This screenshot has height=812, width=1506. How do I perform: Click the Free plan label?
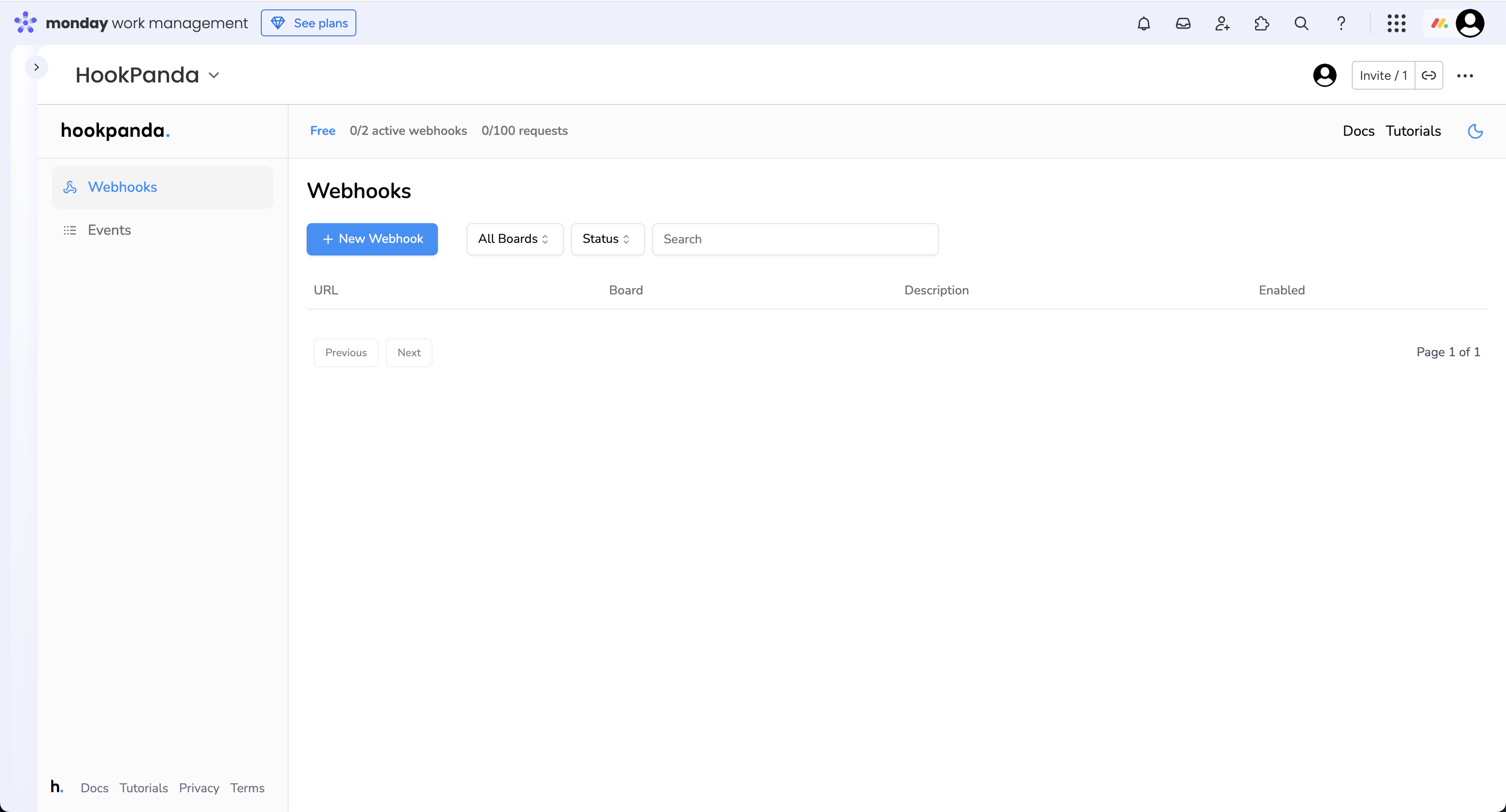(323, 131)
